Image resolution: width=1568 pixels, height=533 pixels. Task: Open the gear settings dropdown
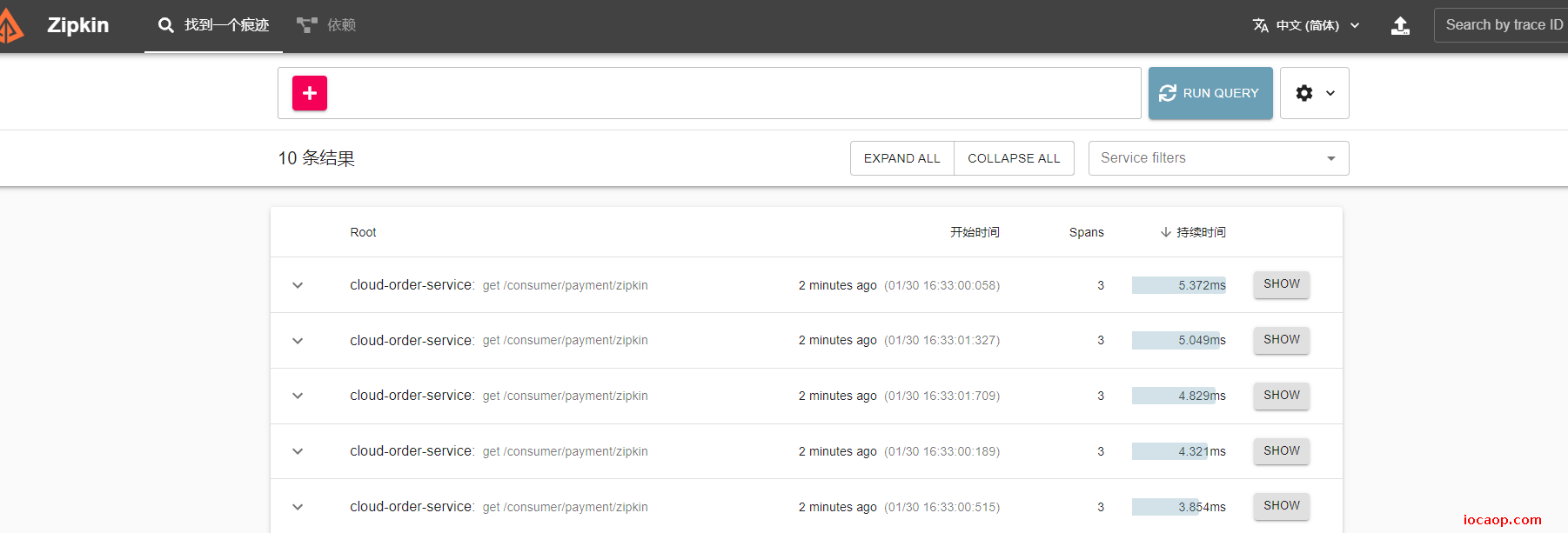click(1315, 93)
